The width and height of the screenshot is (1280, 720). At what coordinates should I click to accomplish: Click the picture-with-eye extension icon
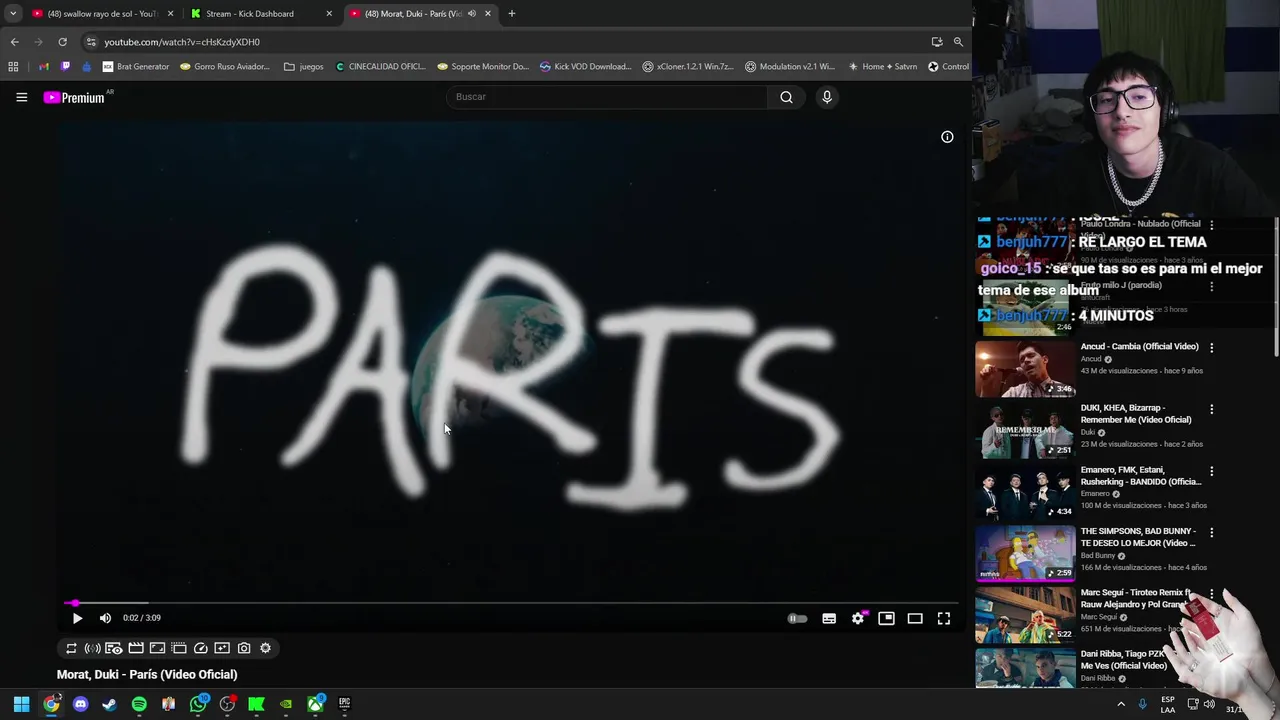point(114,648)
